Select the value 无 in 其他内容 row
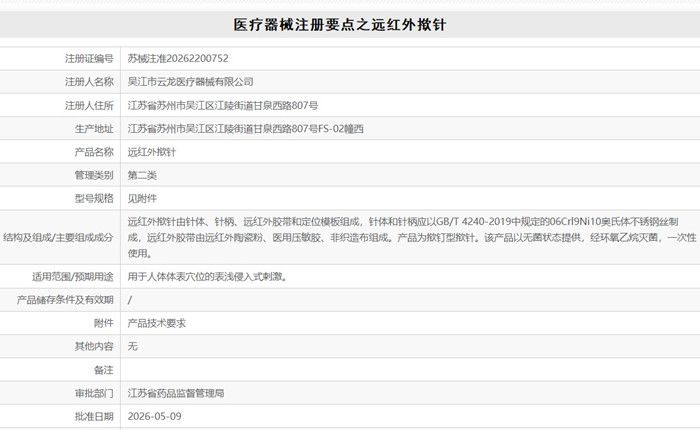 click(133, 346)
